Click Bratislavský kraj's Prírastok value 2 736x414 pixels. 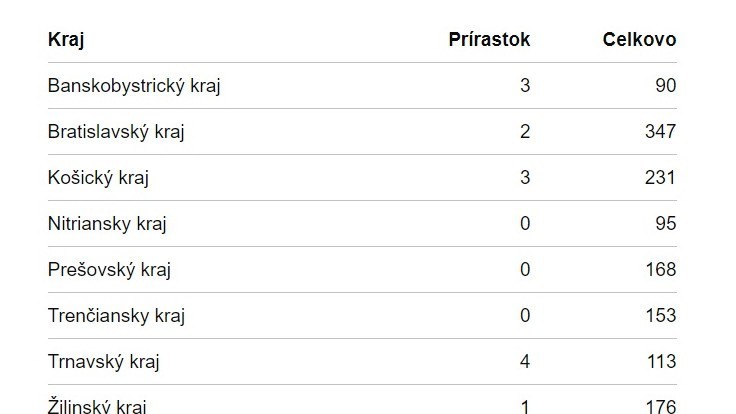click(x=525, y=132)
